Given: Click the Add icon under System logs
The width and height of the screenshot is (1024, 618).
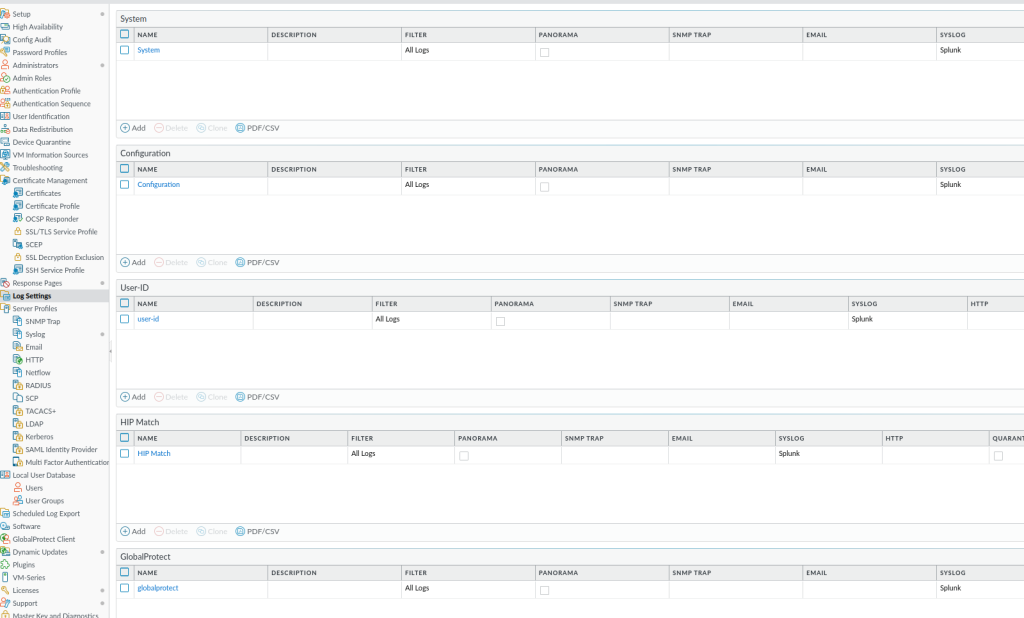Looking at the screenshot, I should [x=125, y=128].
